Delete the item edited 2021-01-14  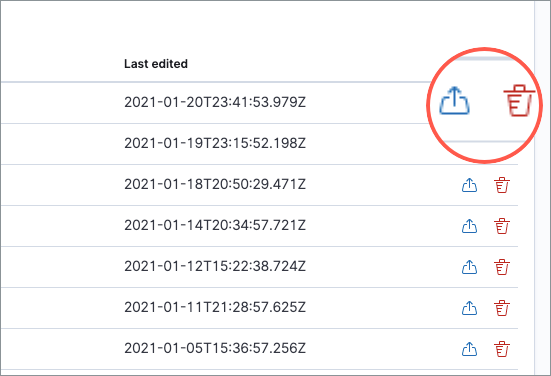[x=502, y=226]
